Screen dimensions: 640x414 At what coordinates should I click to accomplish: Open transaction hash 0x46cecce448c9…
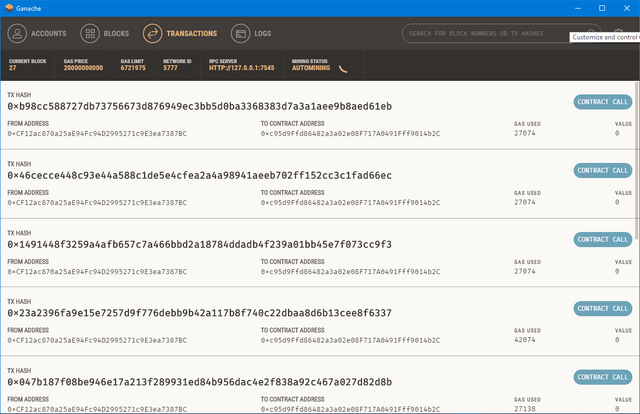click(200, 176)
